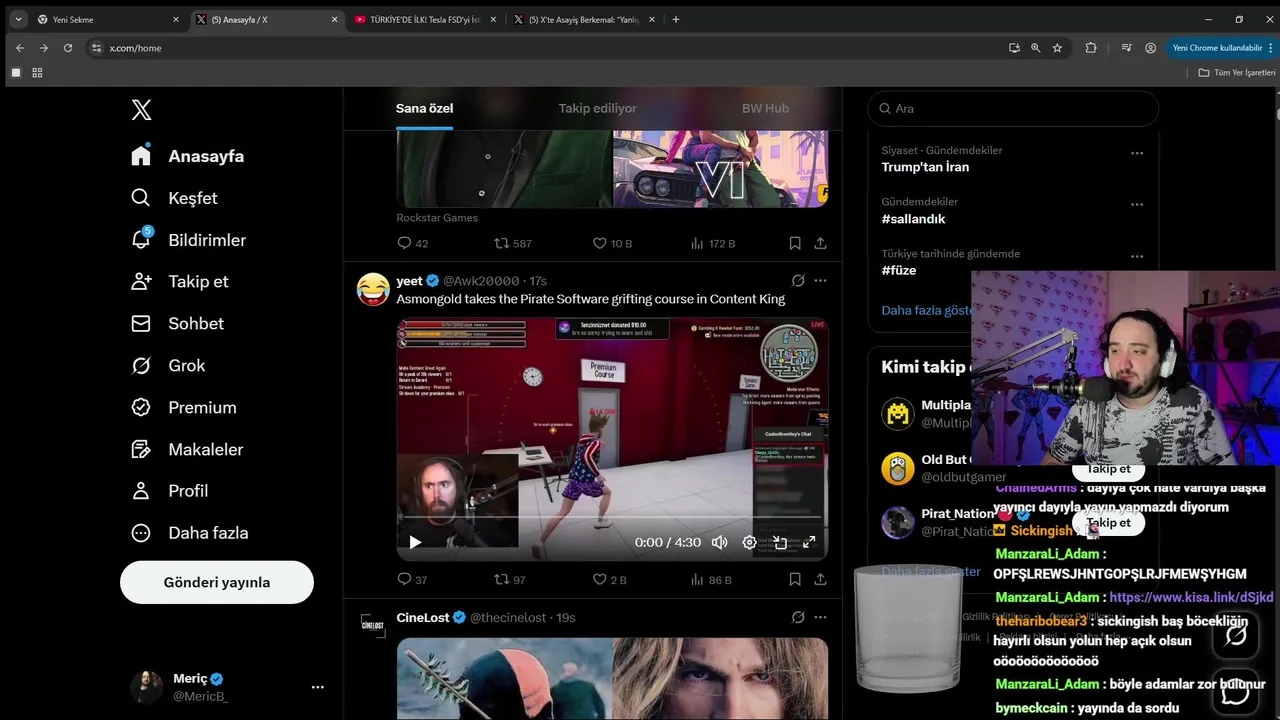Image resolution: width=1280 pixels, height=720 pixels.
Task: Close the Anasayfa / X tab
Action: point(335,19)
